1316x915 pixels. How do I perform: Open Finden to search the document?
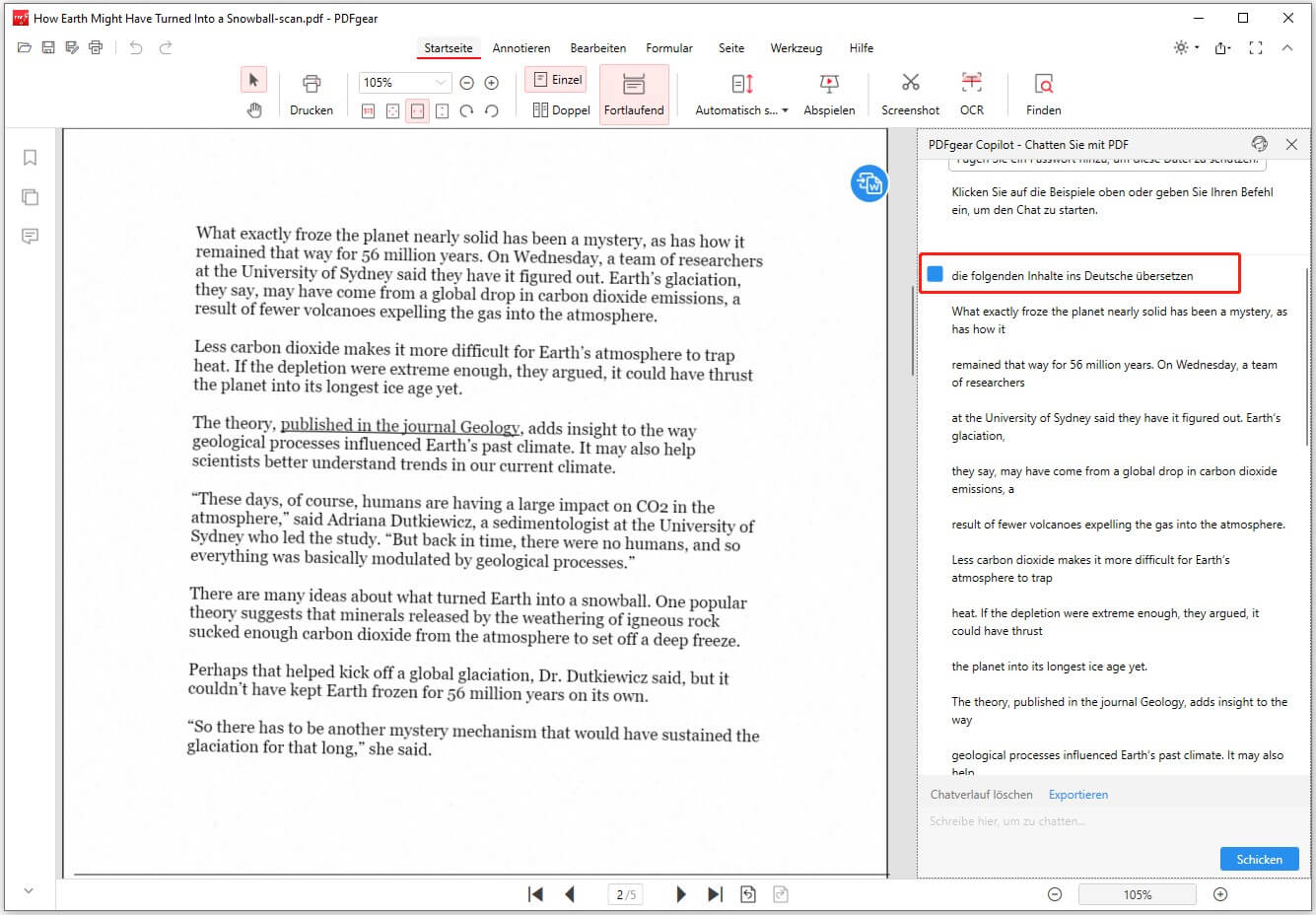tap(1042, 94)
